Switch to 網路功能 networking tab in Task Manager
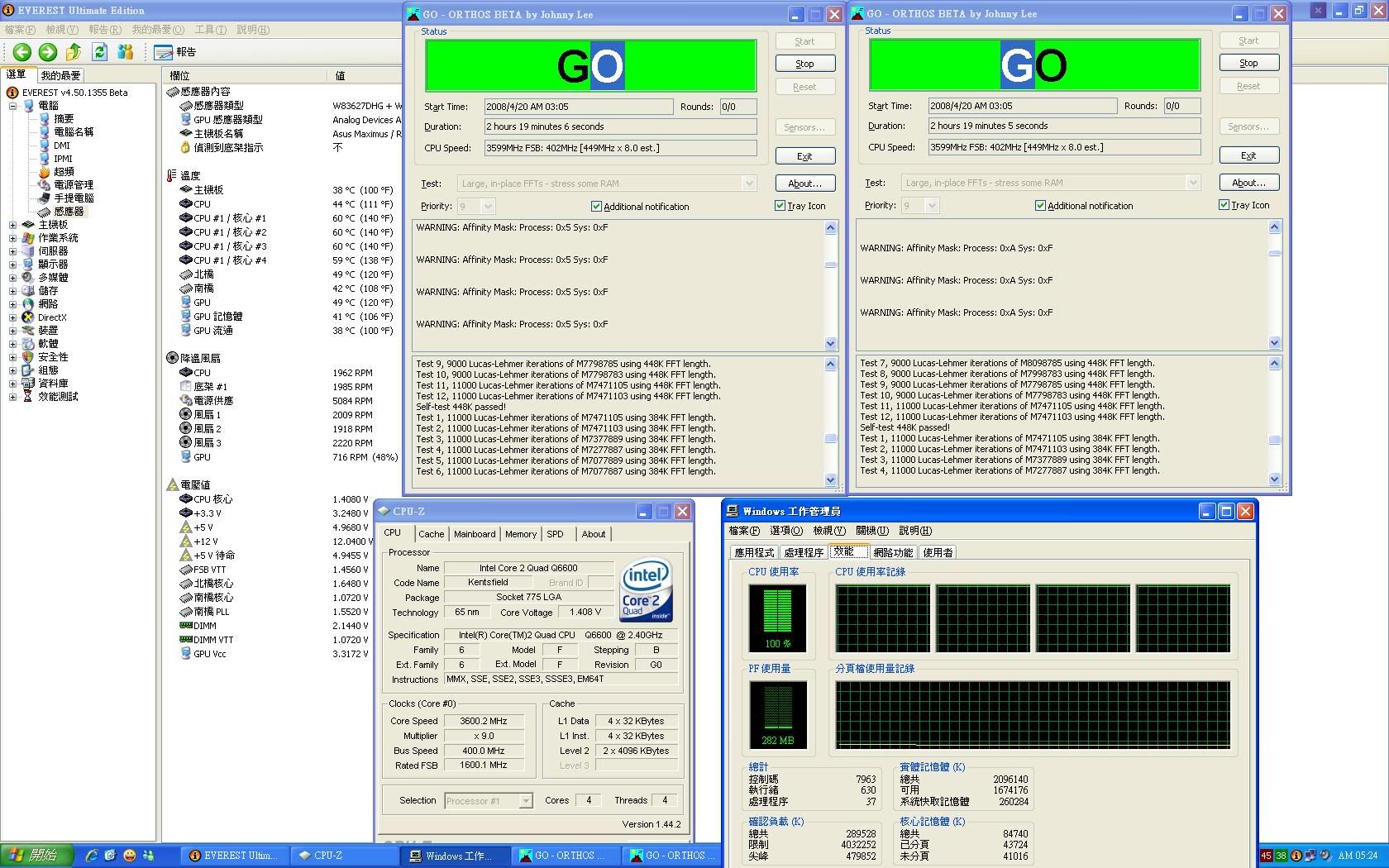Screen dimensions: 1389x868 [x=893, y=552]
